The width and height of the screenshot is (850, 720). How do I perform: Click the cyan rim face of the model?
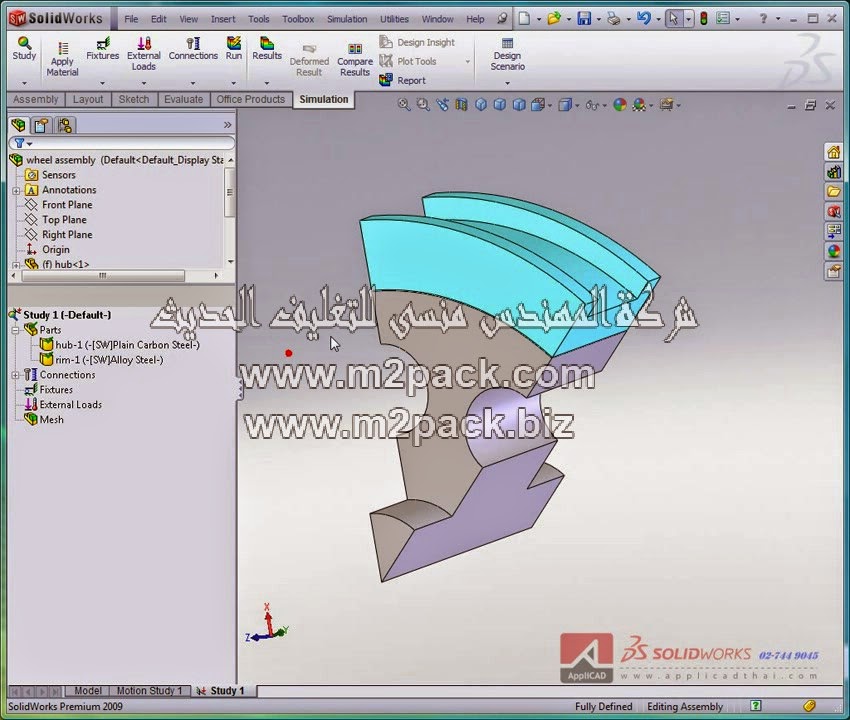(461, 277)
